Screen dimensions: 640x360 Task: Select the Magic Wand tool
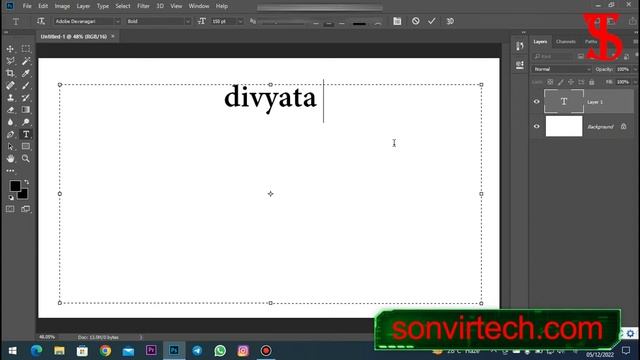click(x=26, y=61)
